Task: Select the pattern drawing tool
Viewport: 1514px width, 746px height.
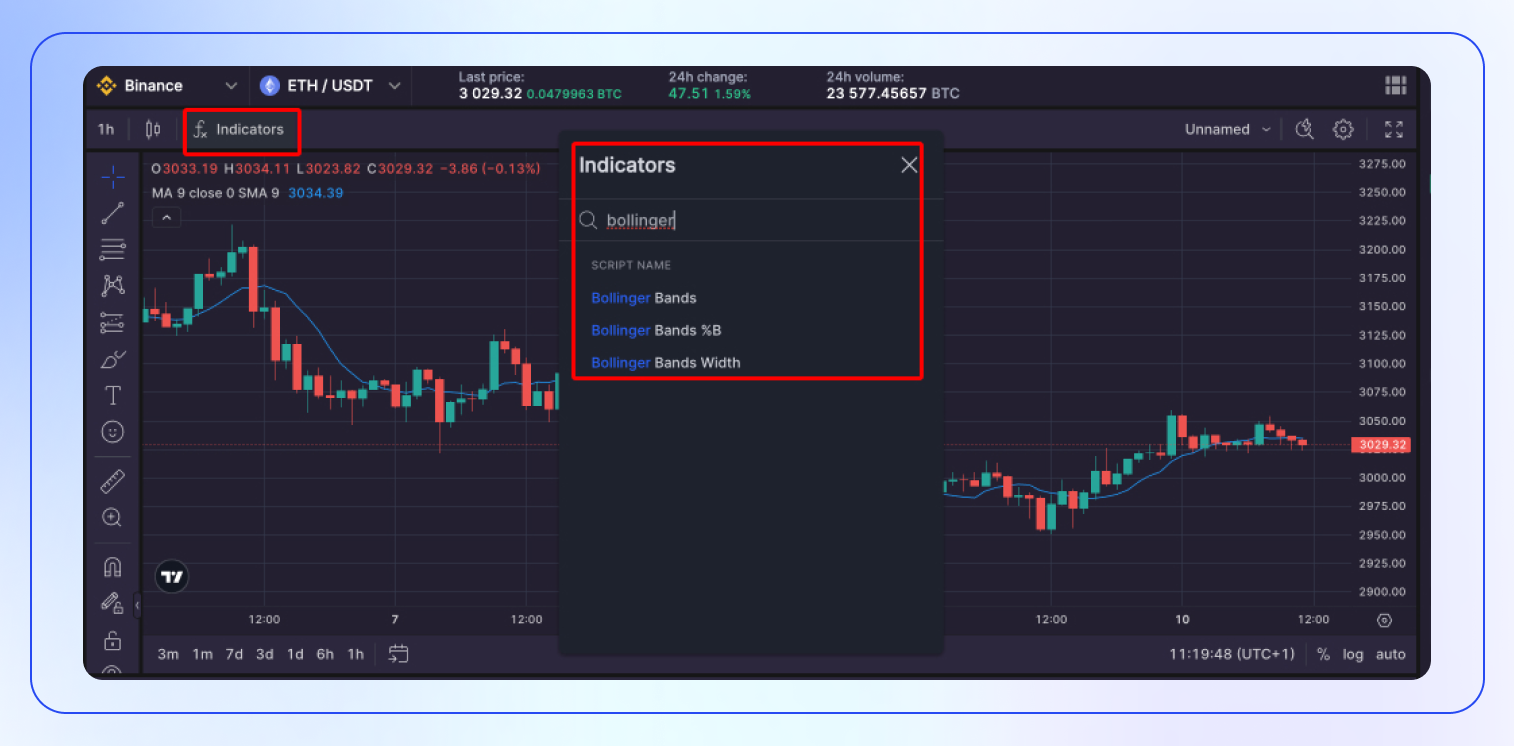Action: 113,285
